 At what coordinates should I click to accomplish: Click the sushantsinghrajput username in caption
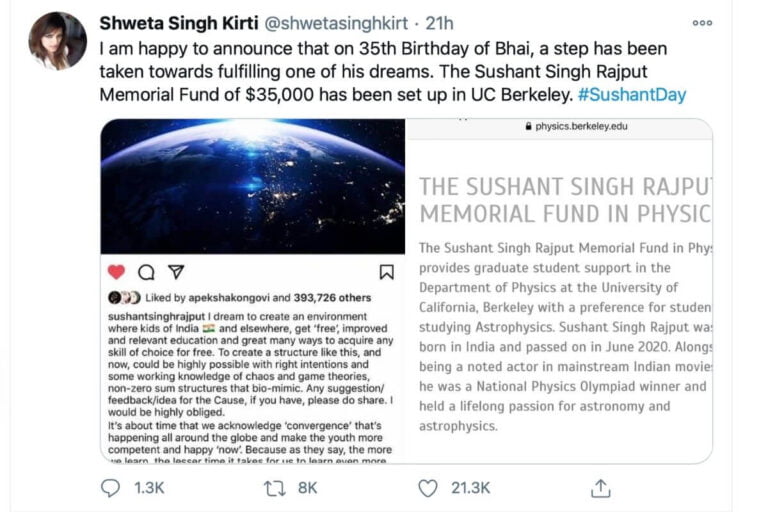click(x=154, y=314)
